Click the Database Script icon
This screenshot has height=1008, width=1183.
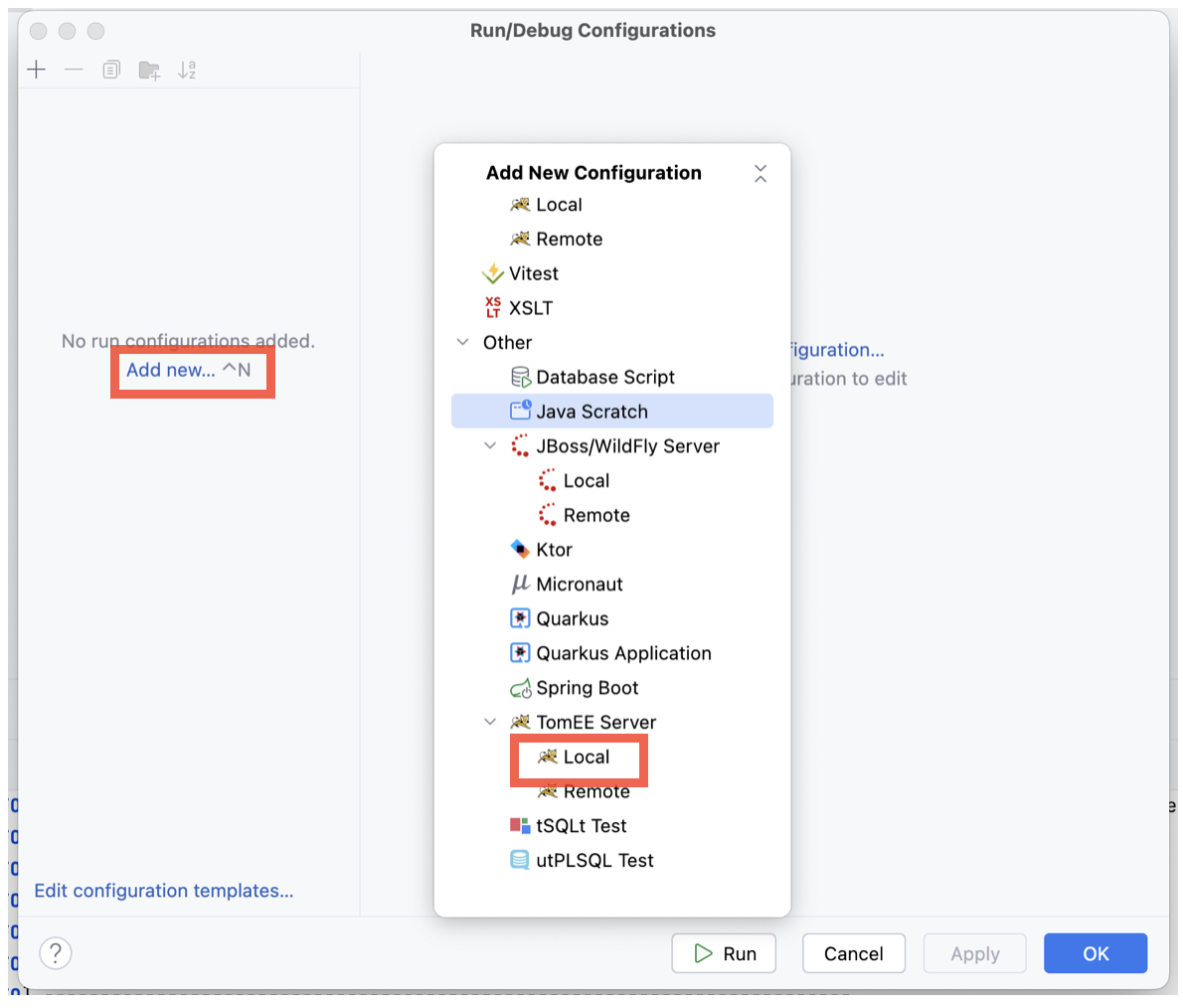[521, 377]
